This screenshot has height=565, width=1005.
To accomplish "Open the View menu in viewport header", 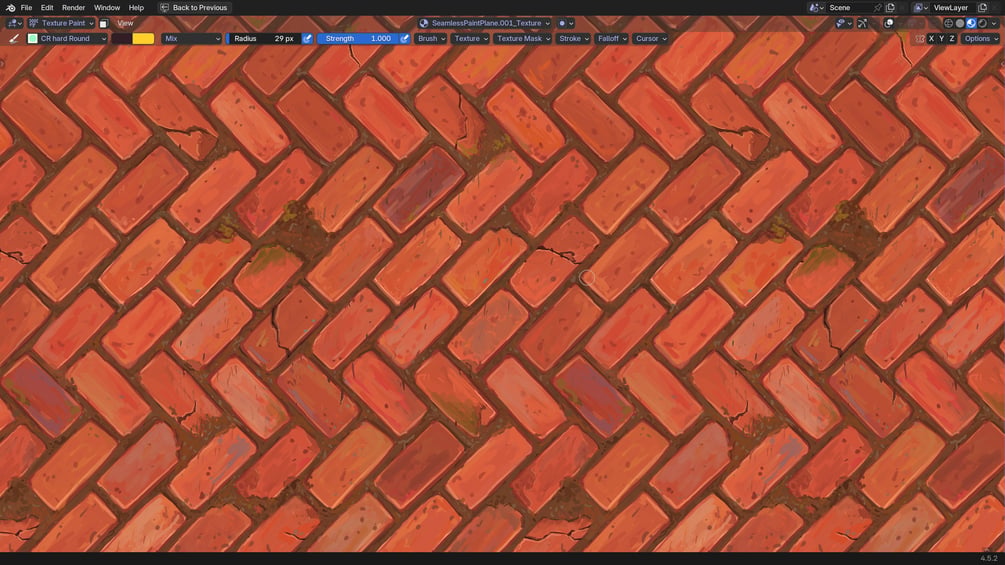I will [125, 23].
